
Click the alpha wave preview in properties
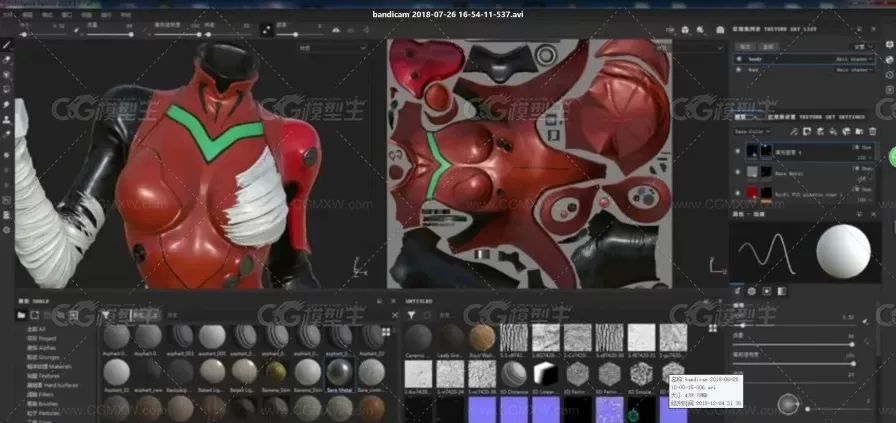(x=766, y=253)
